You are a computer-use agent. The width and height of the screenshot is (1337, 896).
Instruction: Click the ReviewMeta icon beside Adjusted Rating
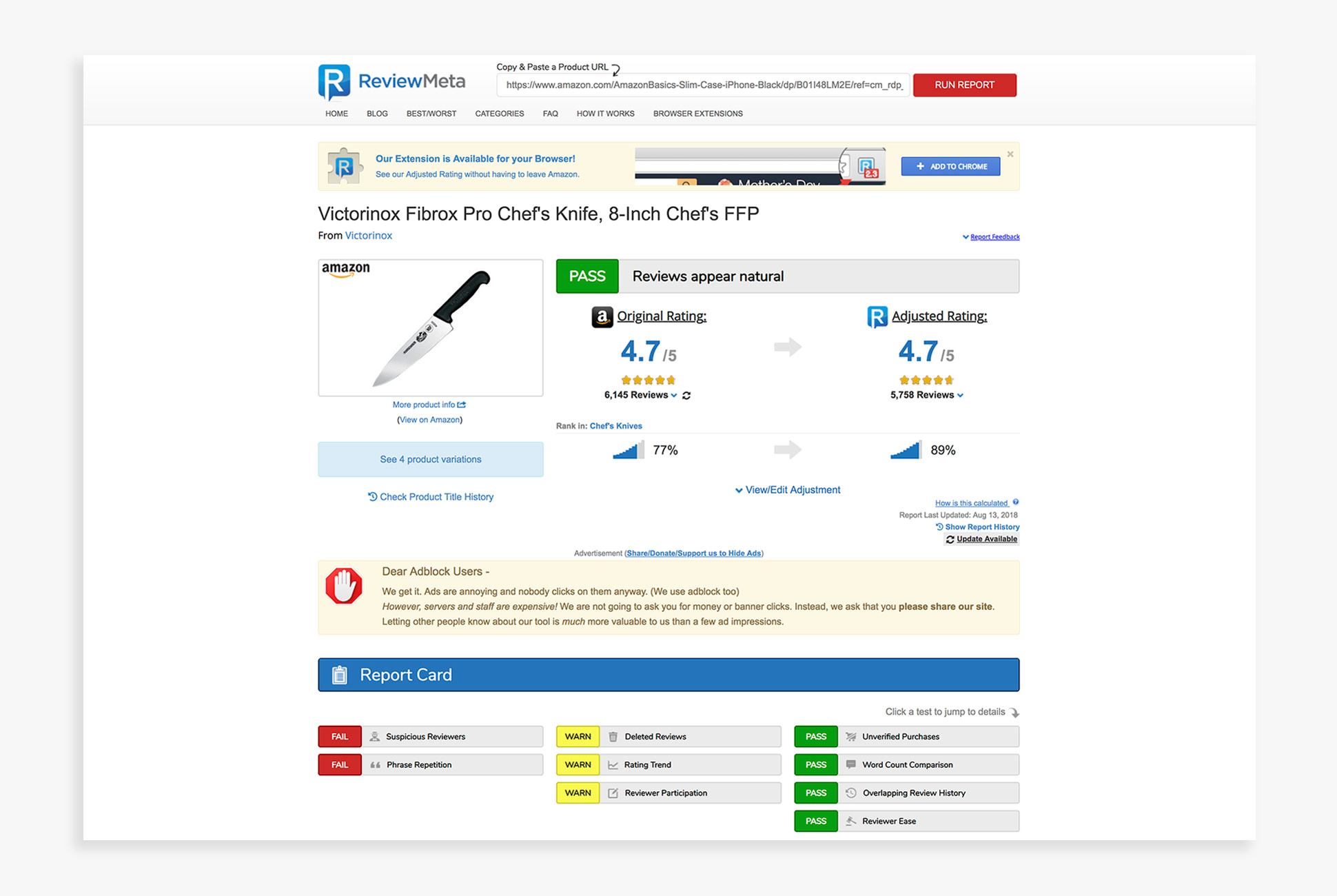(877, 317)
